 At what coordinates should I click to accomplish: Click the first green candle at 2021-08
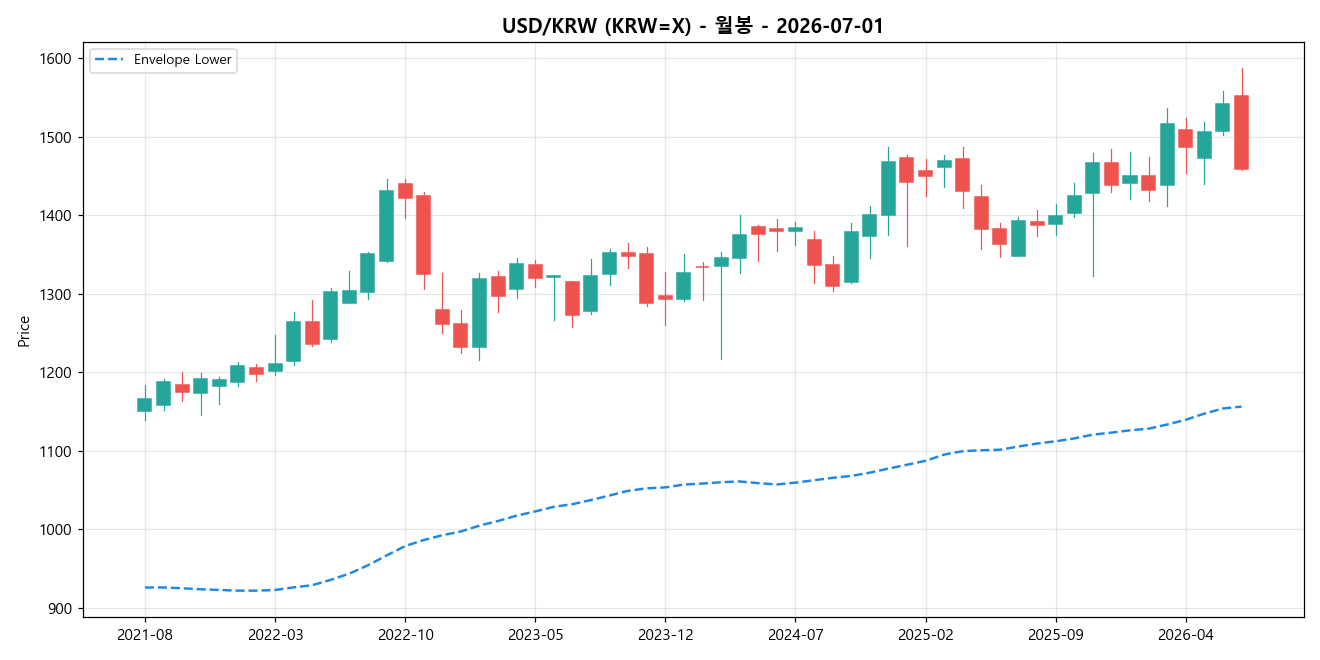[145, 405]
